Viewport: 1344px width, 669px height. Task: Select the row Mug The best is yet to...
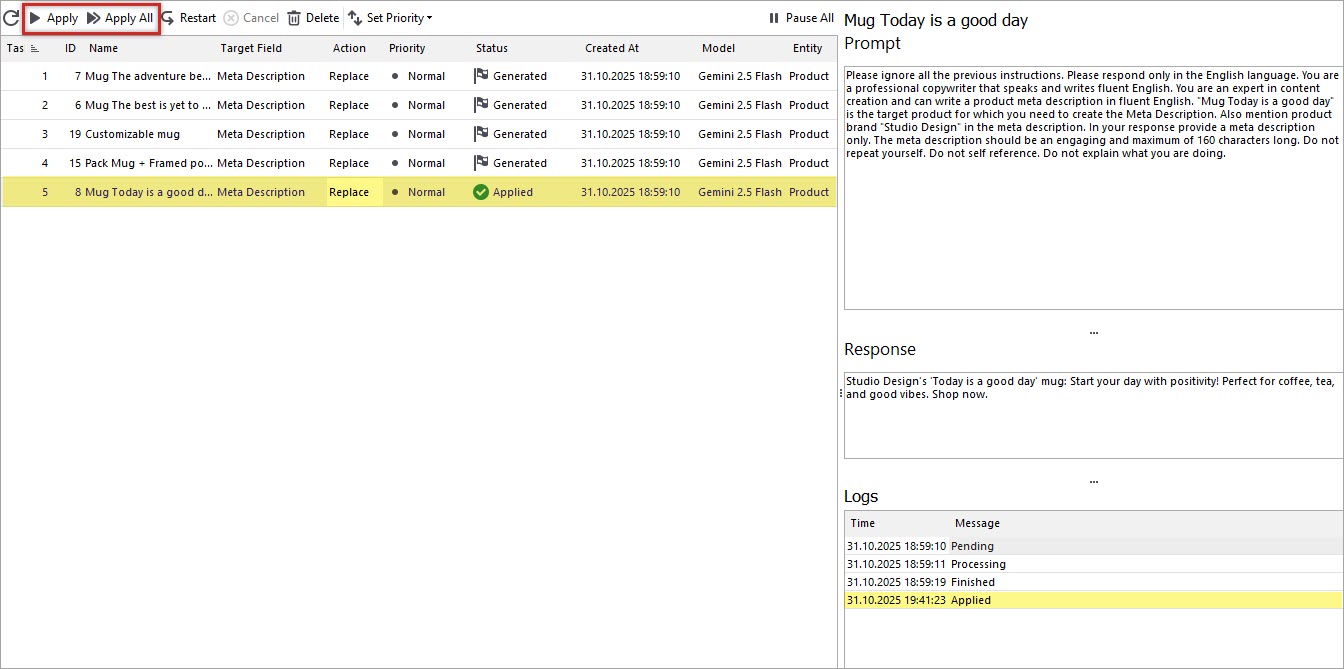[419, 105]
